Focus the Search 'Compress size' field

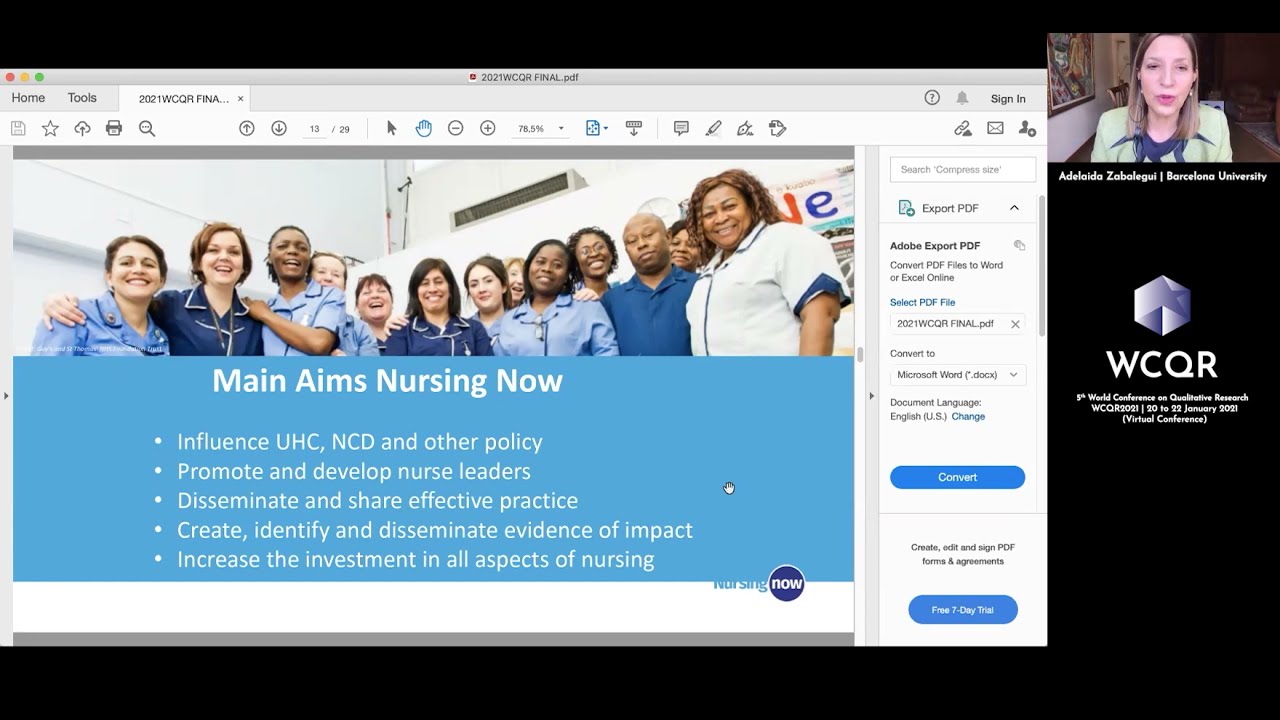962,169
